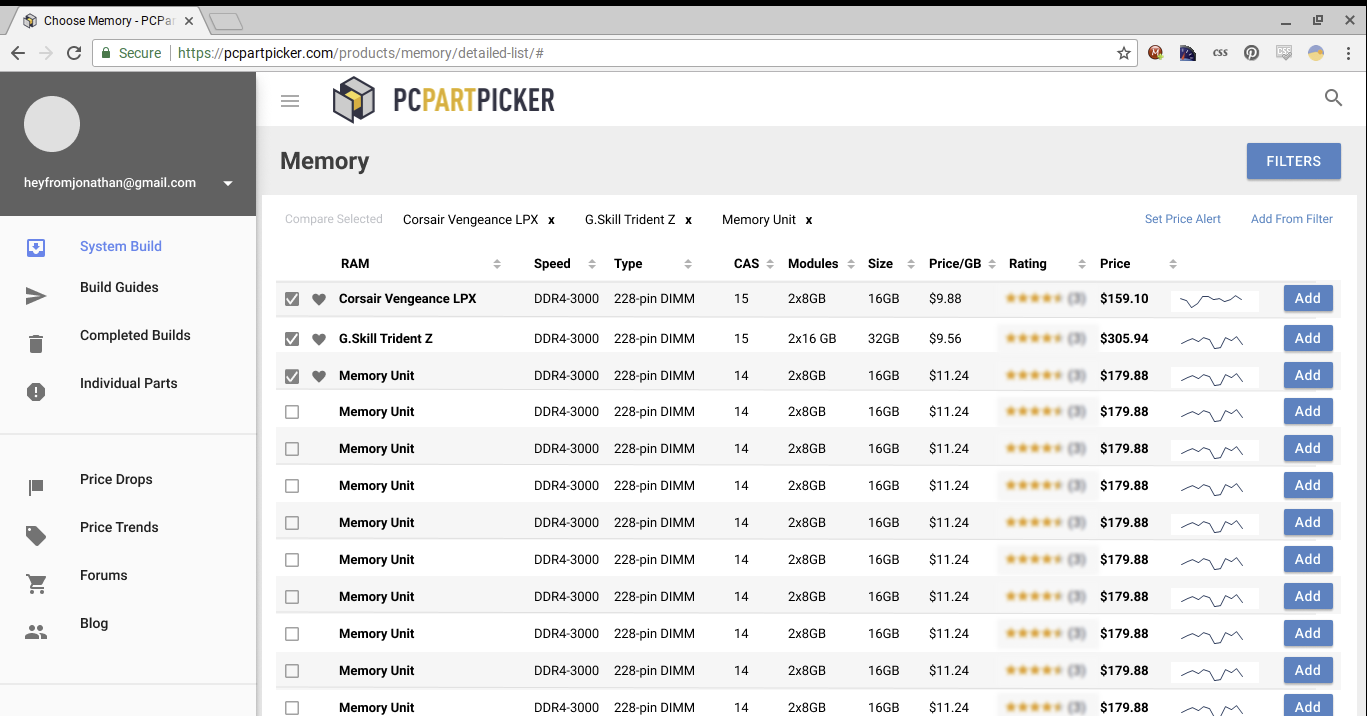
Task: Click Add From Filter link
Action: pyautogui.click(x=1292, y=220)
